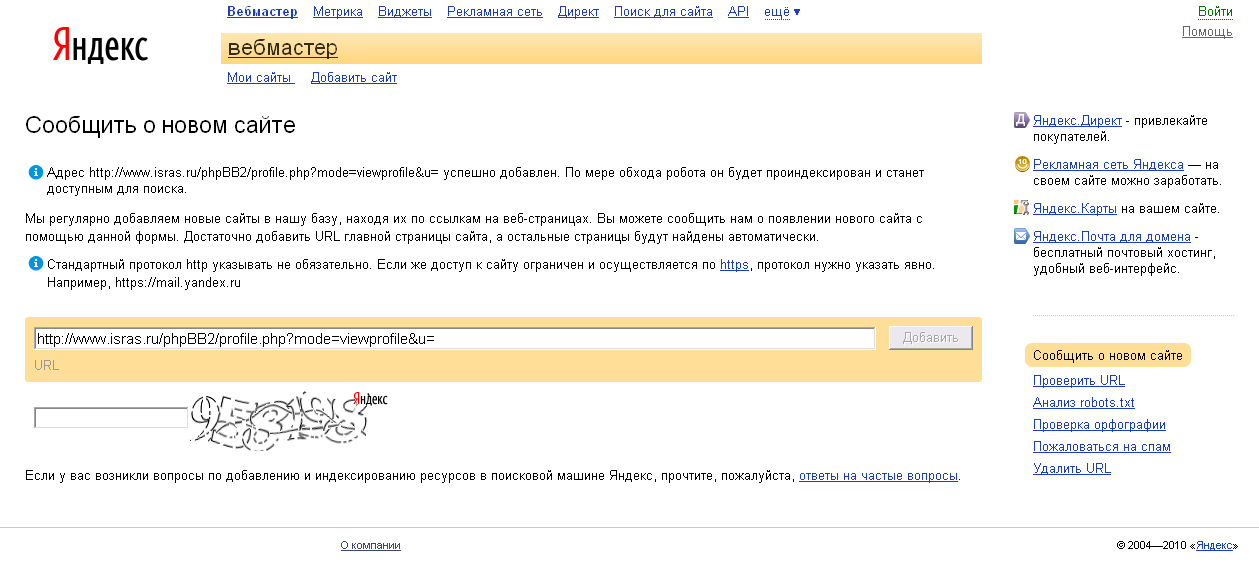This screenshot has height=583, width=1259.
Task: Click the вебмастер header title link
Action: coord(283,48)
